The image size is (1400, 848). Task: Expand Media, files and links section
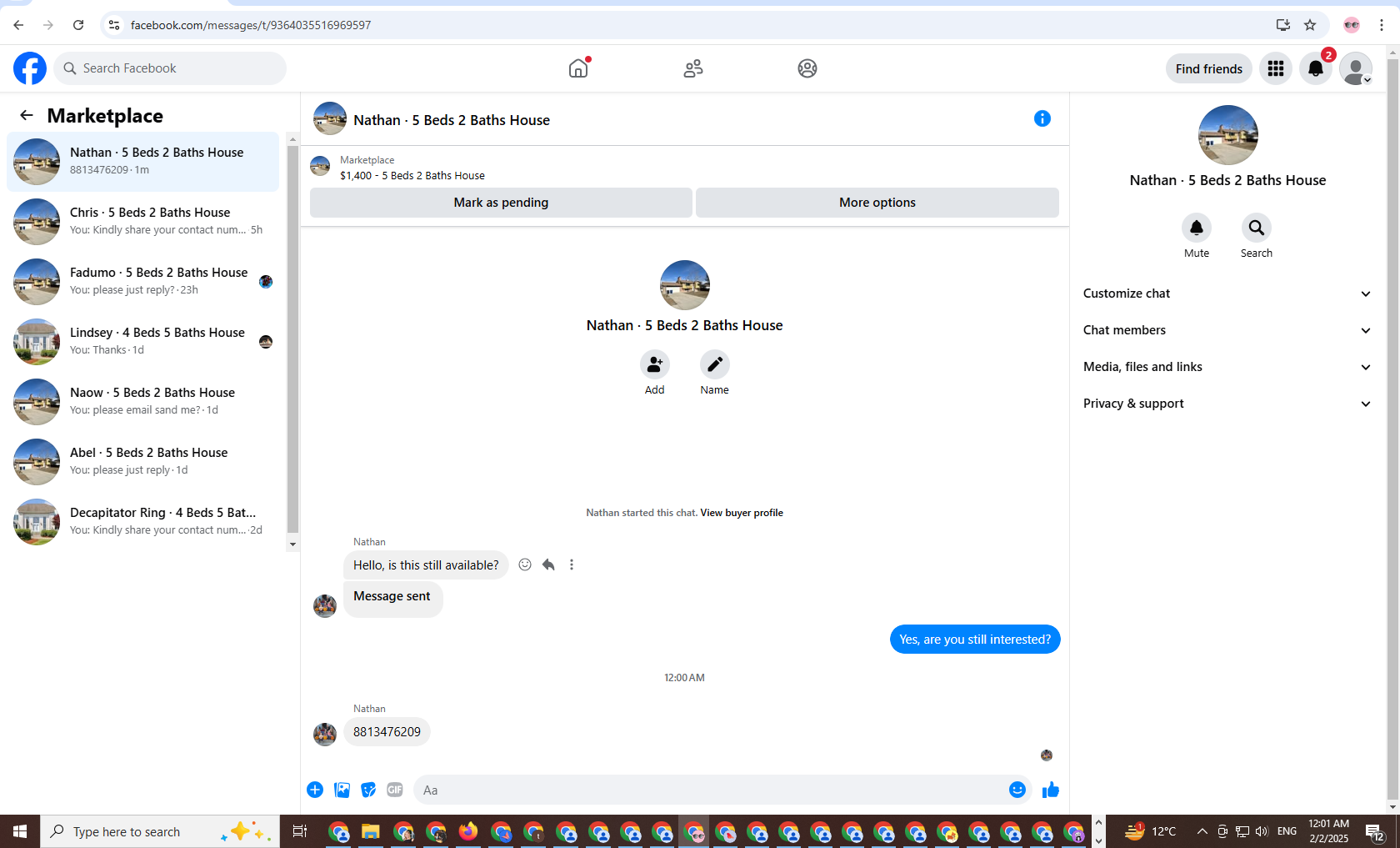click(x=1227, y=367)
